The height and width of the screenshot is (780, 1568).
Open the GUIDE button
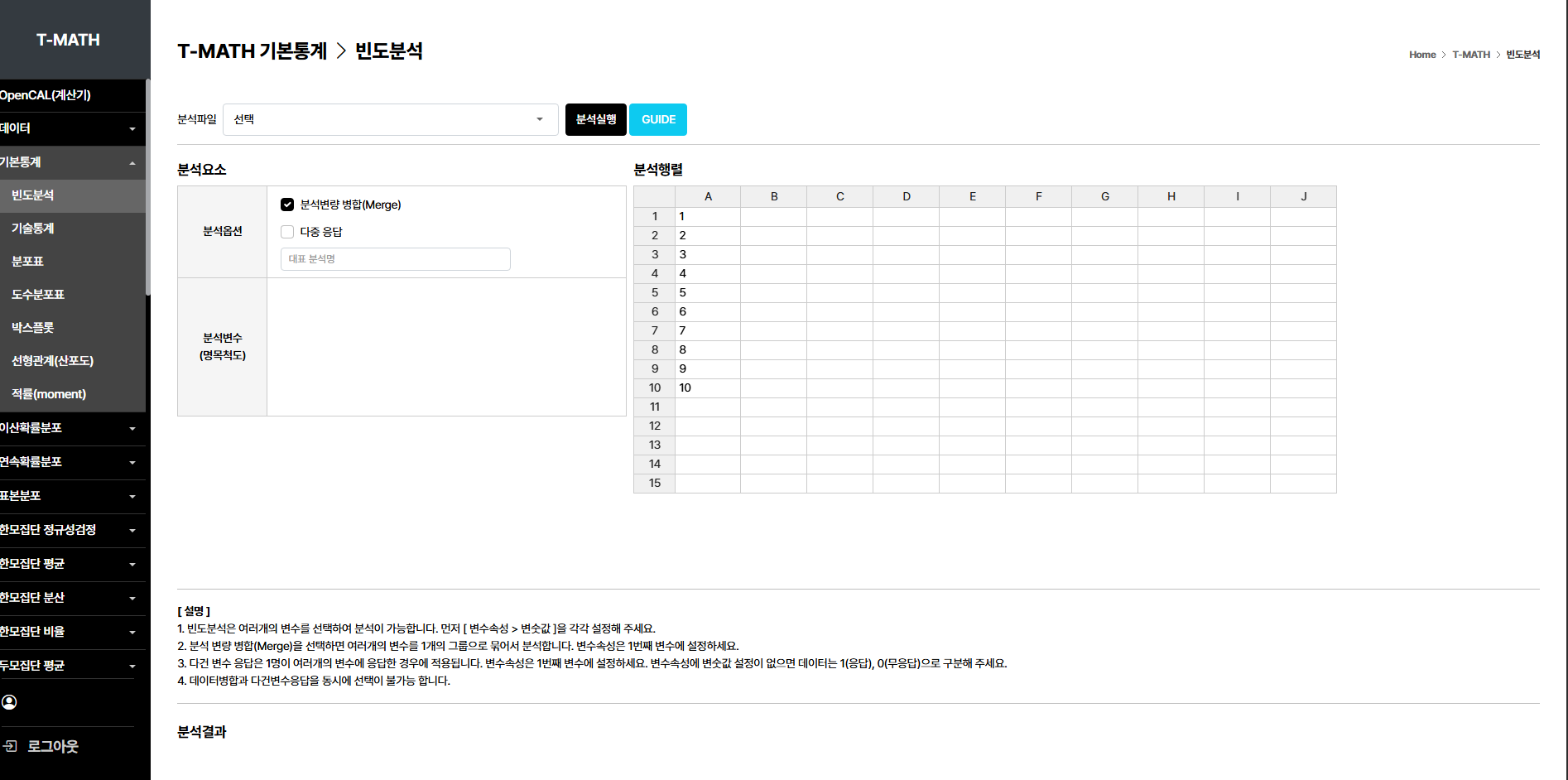(x=658, y=119)
